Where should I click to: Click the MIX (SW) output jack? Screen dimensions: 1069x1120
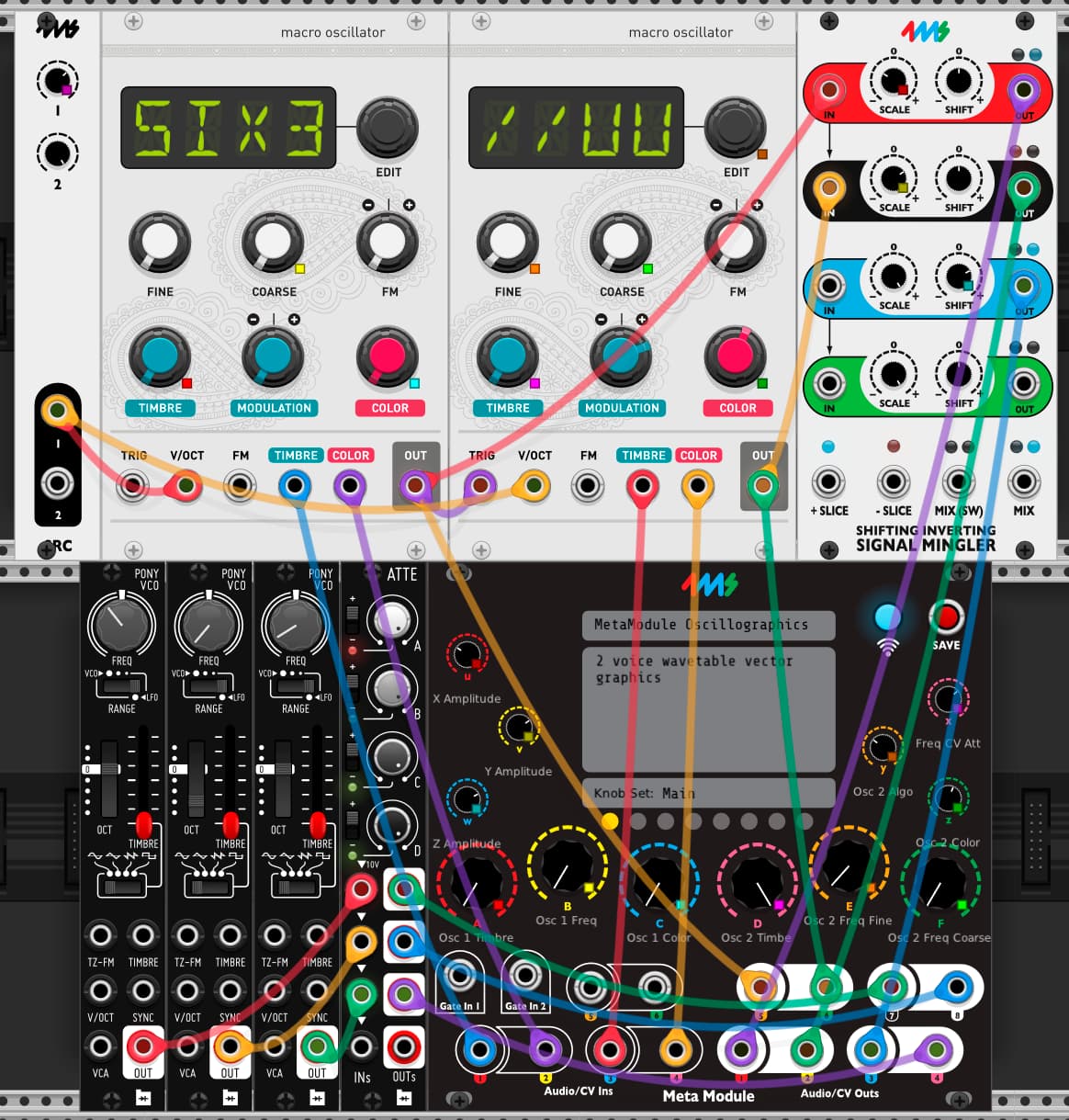[958, 481]
